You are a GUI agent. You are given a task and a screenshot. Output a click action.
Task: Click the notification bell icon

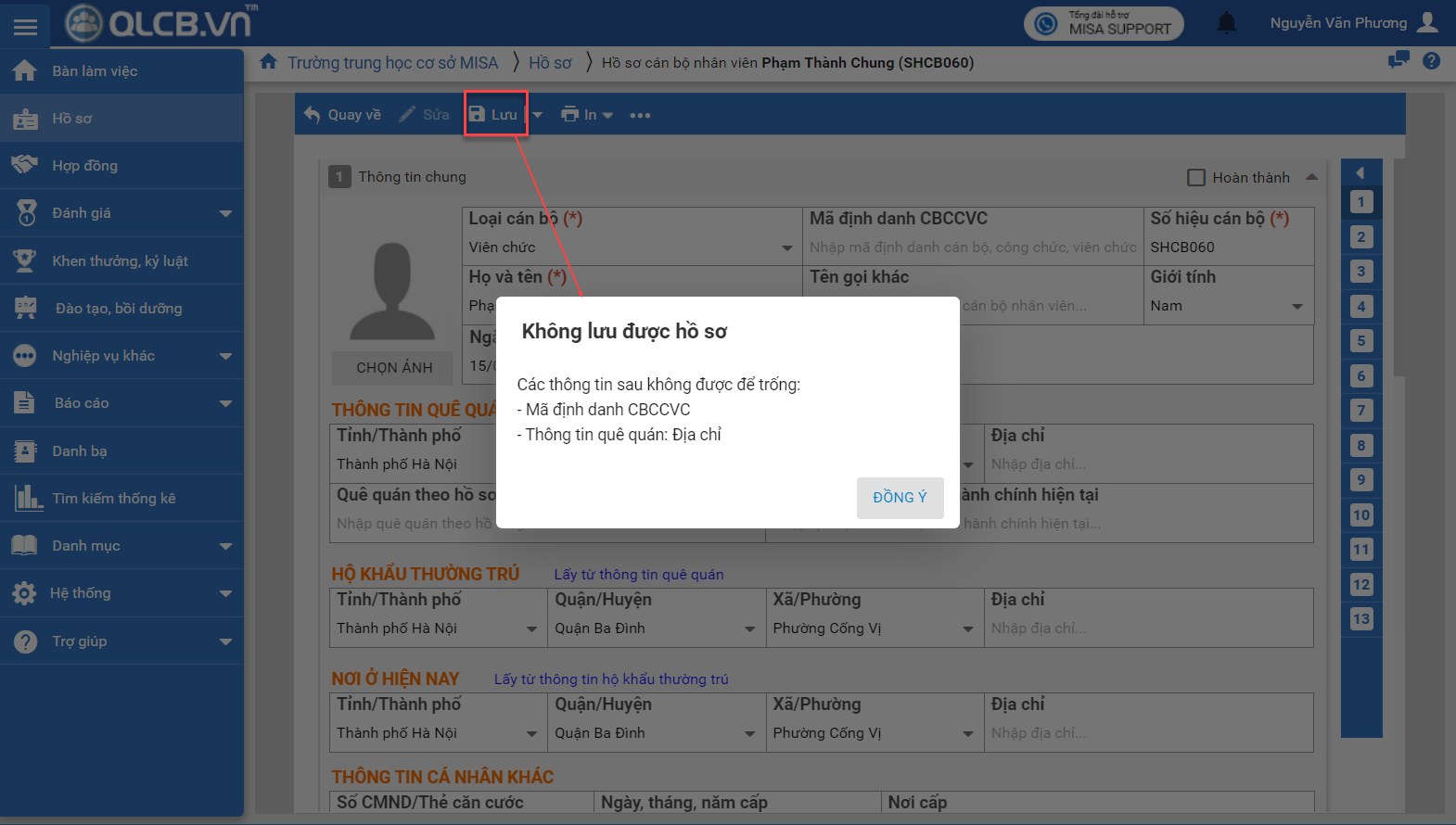tap(1226, 23)
